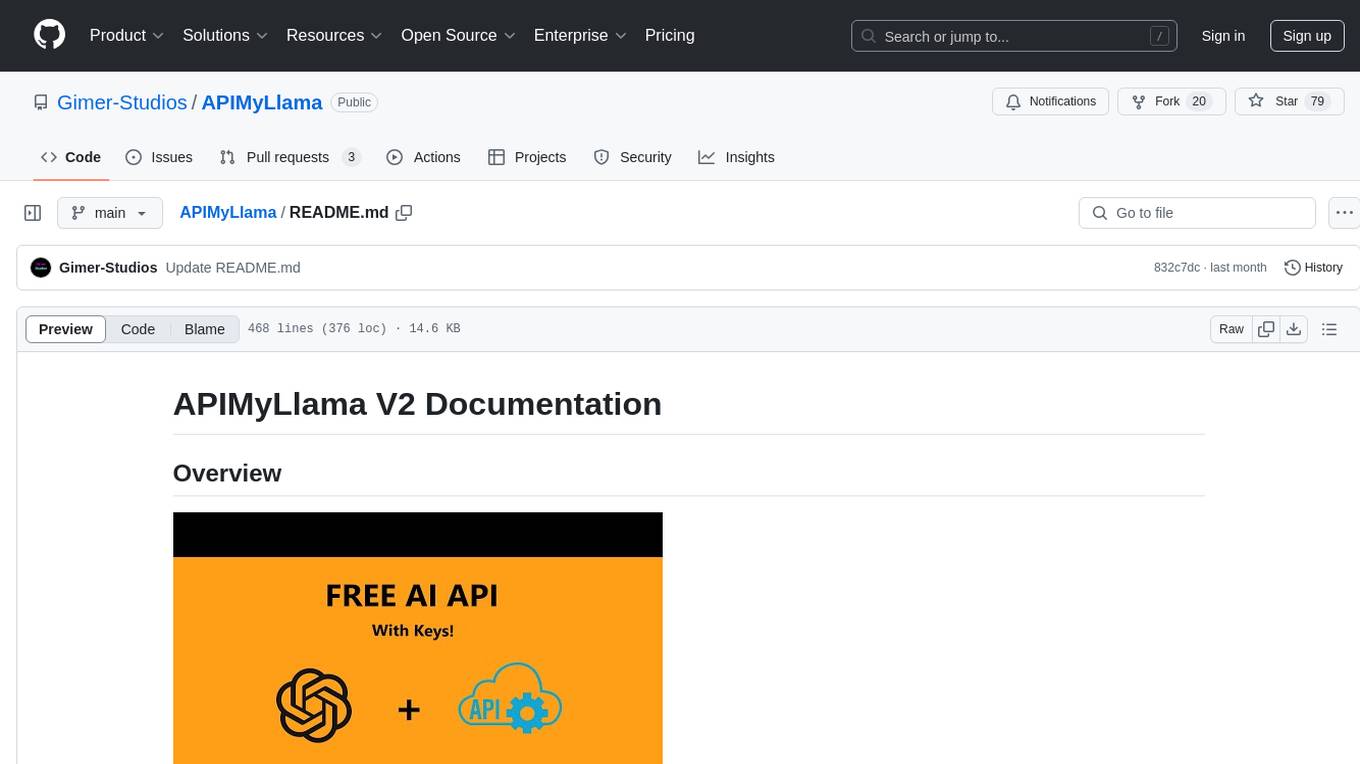Screen dimensions: 1360x764
Task: Select the Code view
Action: (138, 329)
